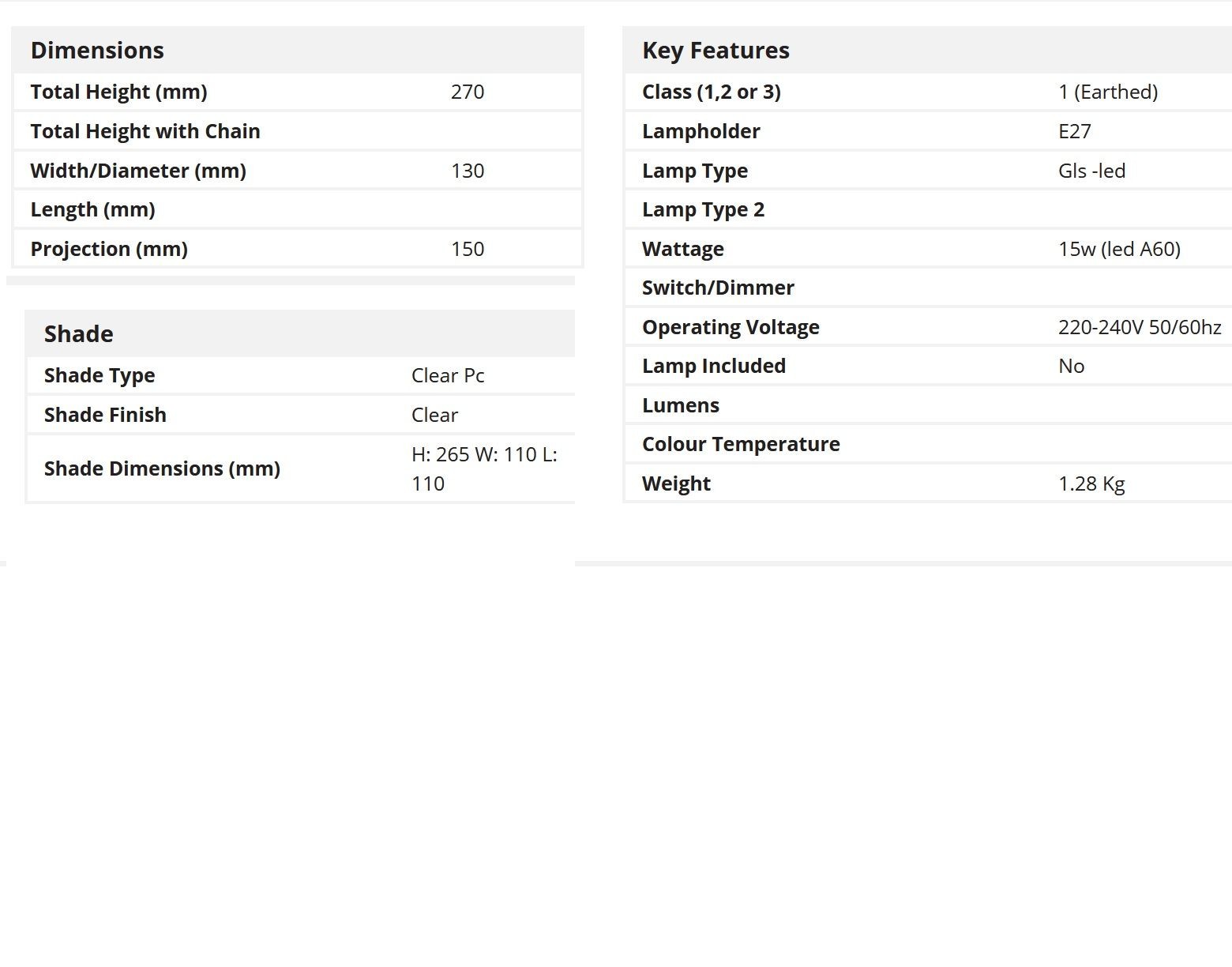Click the Wattage 15w (led A60) value
The height and width of the screenshot is (967, 1232).
click(x=1119, y=249)
